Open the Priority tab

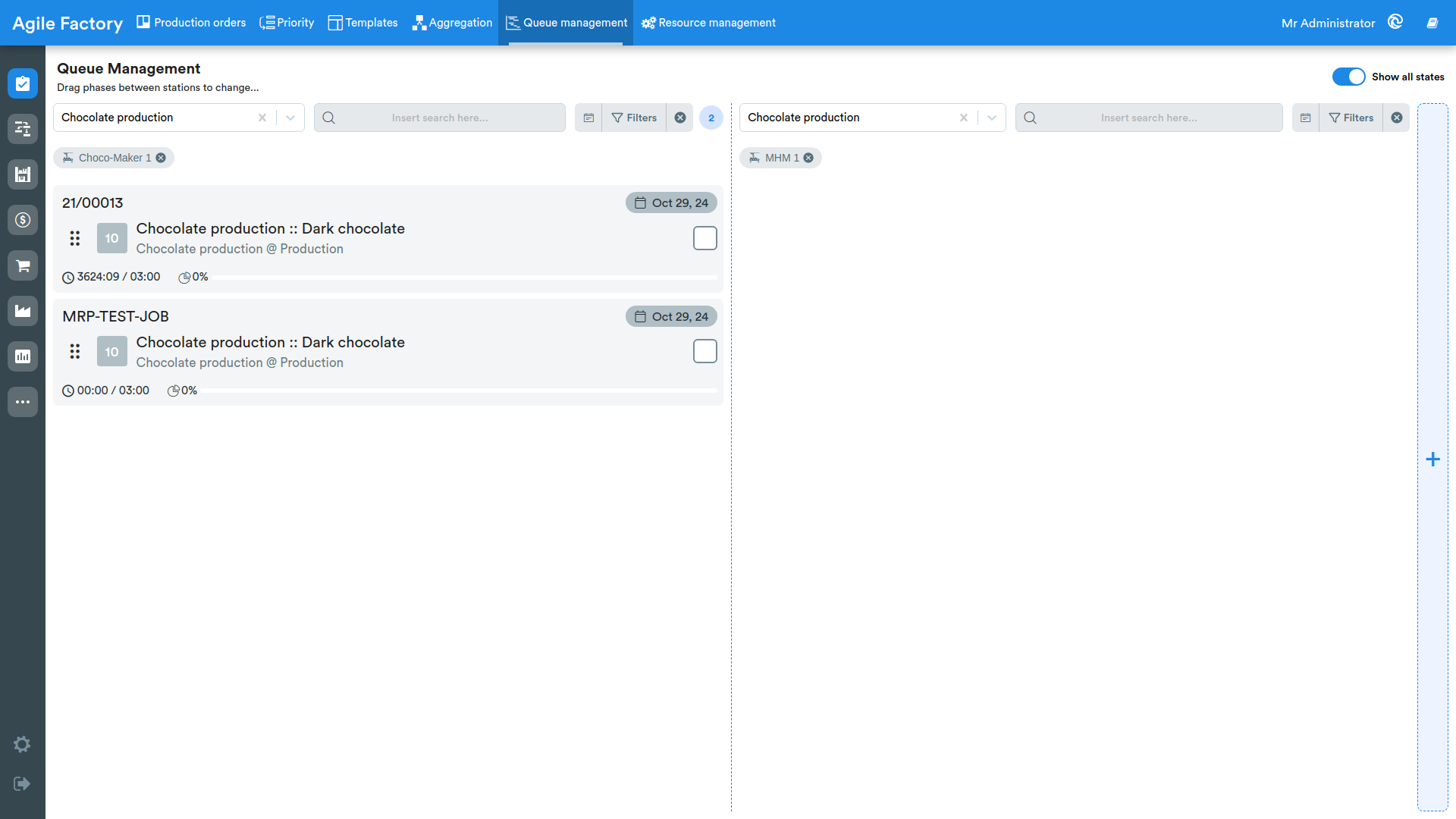pyautogui.click(x=287, y=23)
